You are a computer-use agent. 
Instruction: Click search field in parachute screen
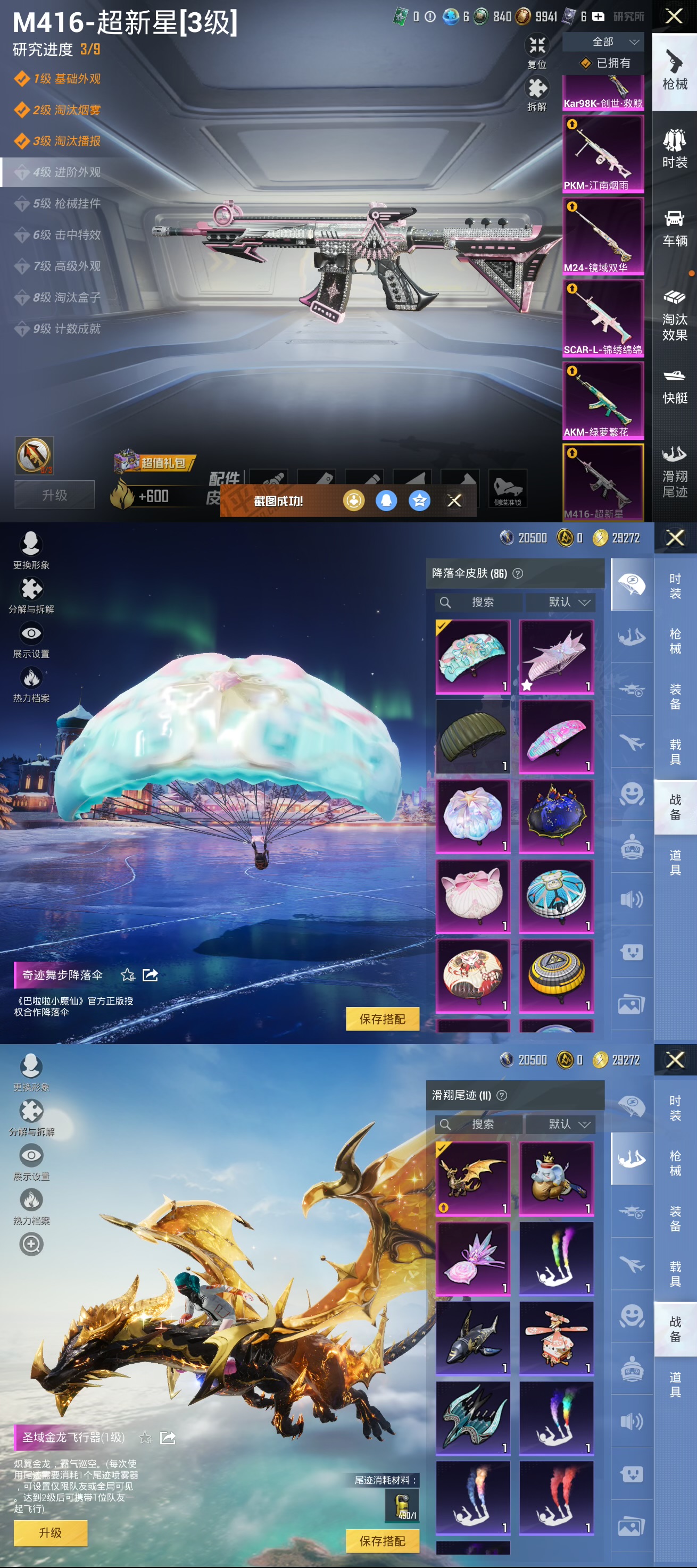click(x=479, y=602)
